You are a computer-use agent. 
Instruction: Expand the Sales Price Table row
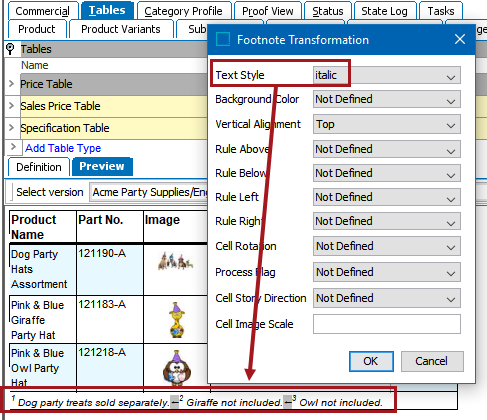[12, 106]
